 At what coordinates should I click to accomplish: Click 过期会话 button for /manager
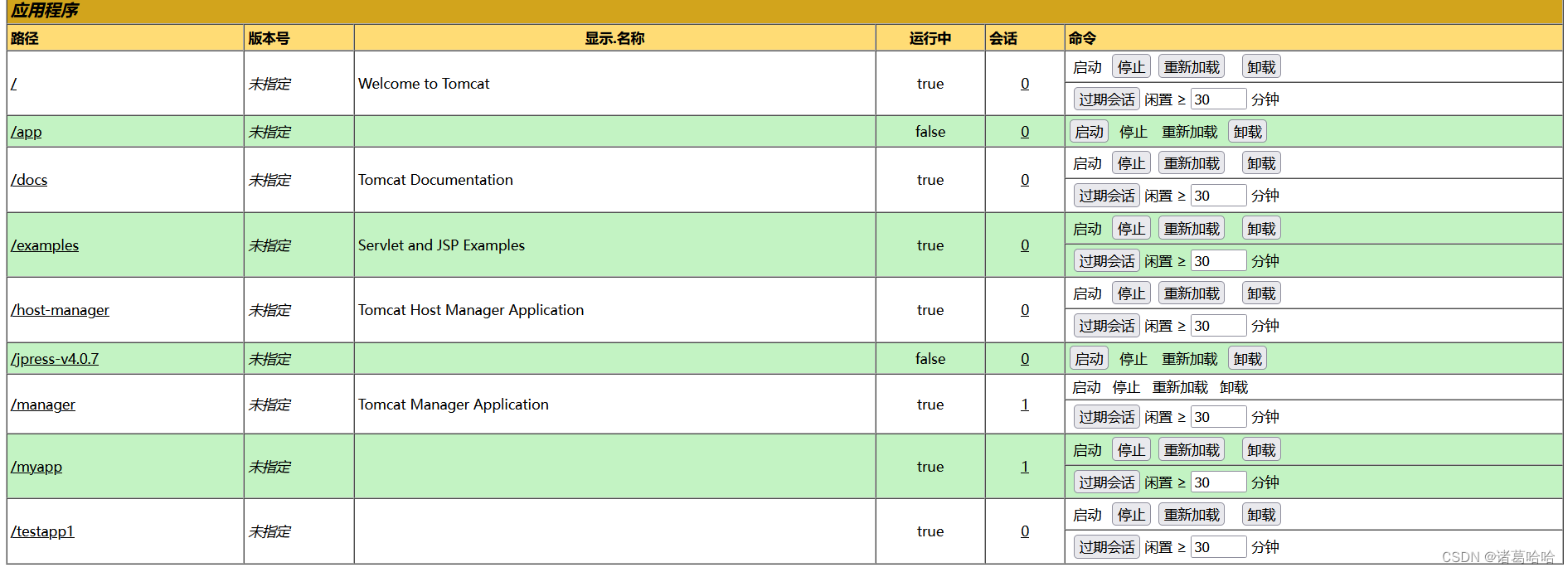tap(1106, 417)
